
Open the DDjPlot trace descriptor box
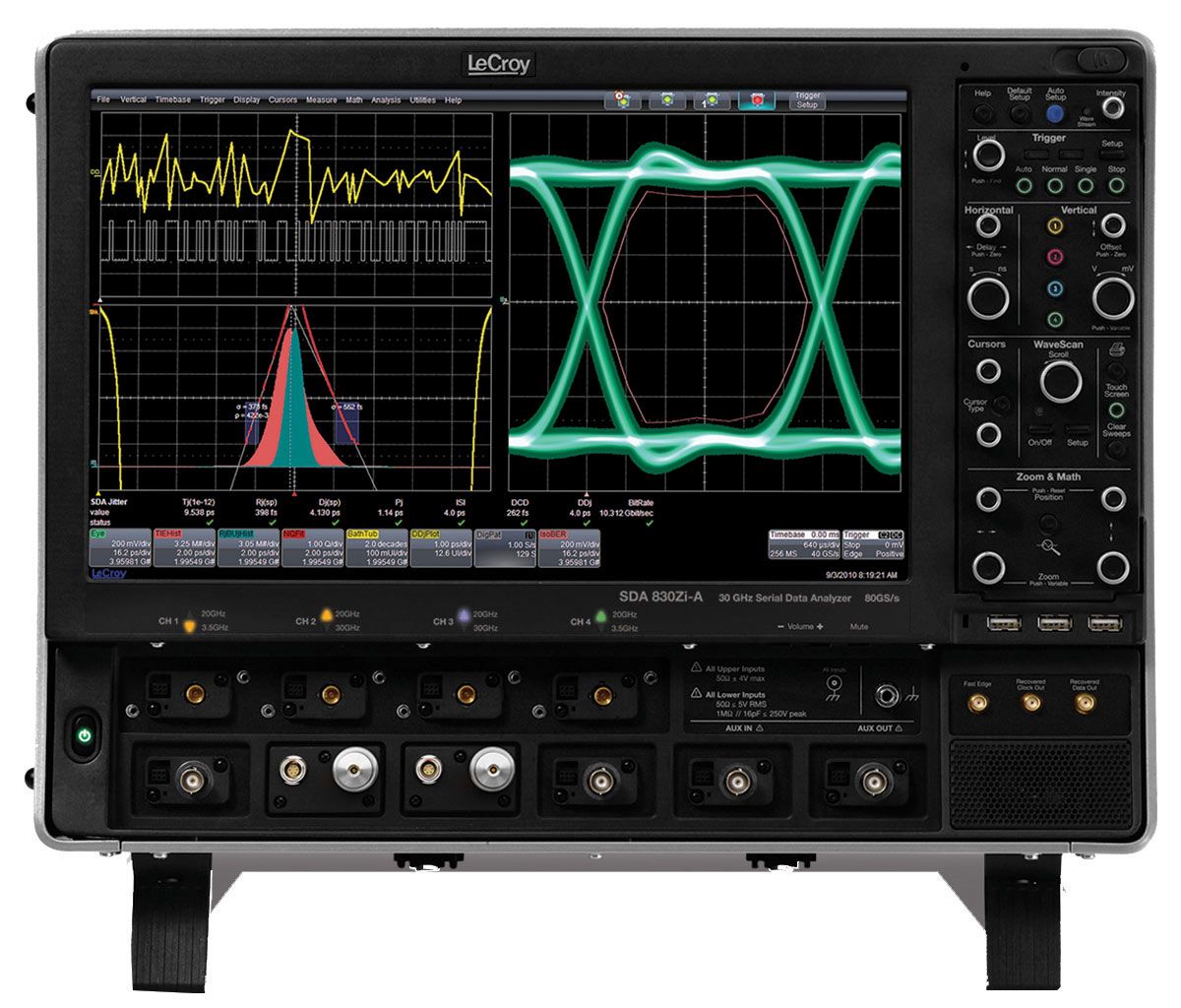[x=440, y=547]
